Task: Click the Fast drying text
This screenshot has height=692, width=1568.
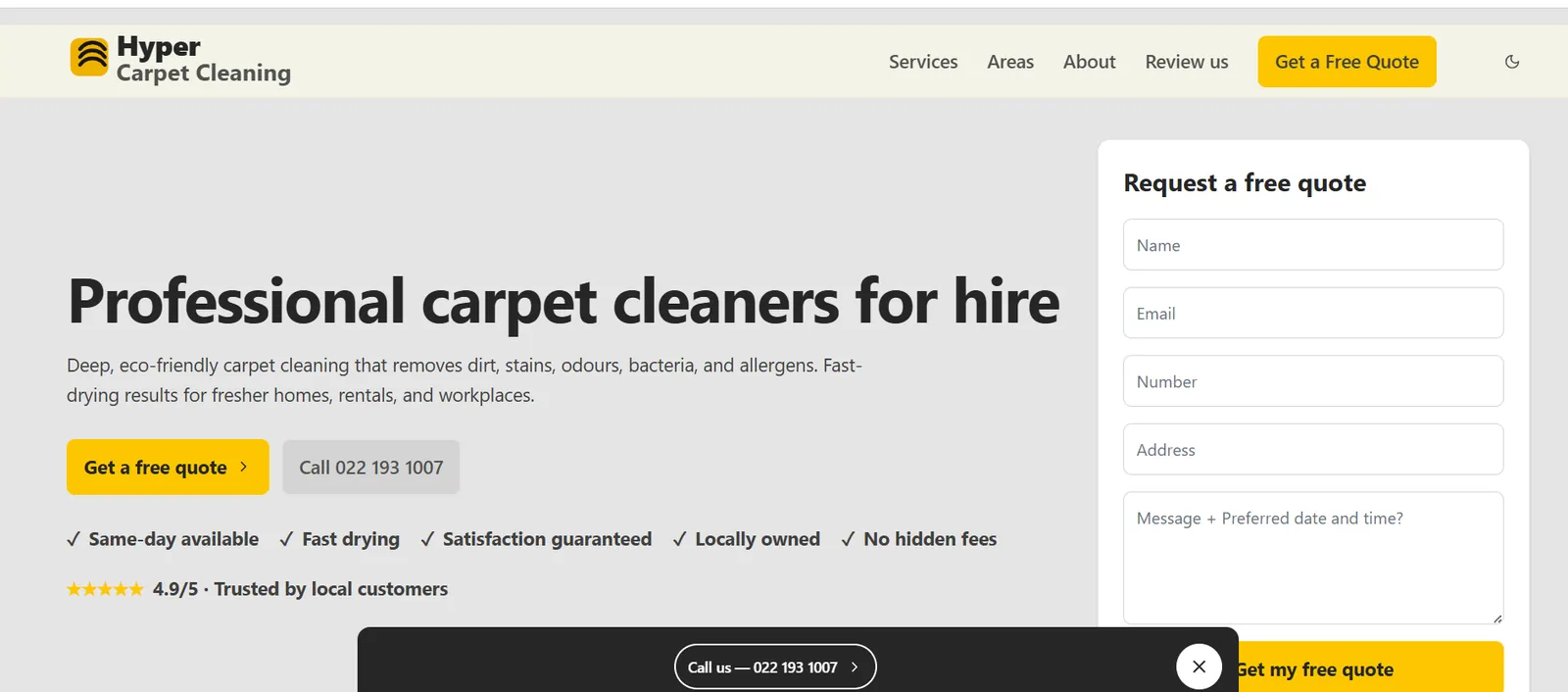Action: tap(351, 539)
